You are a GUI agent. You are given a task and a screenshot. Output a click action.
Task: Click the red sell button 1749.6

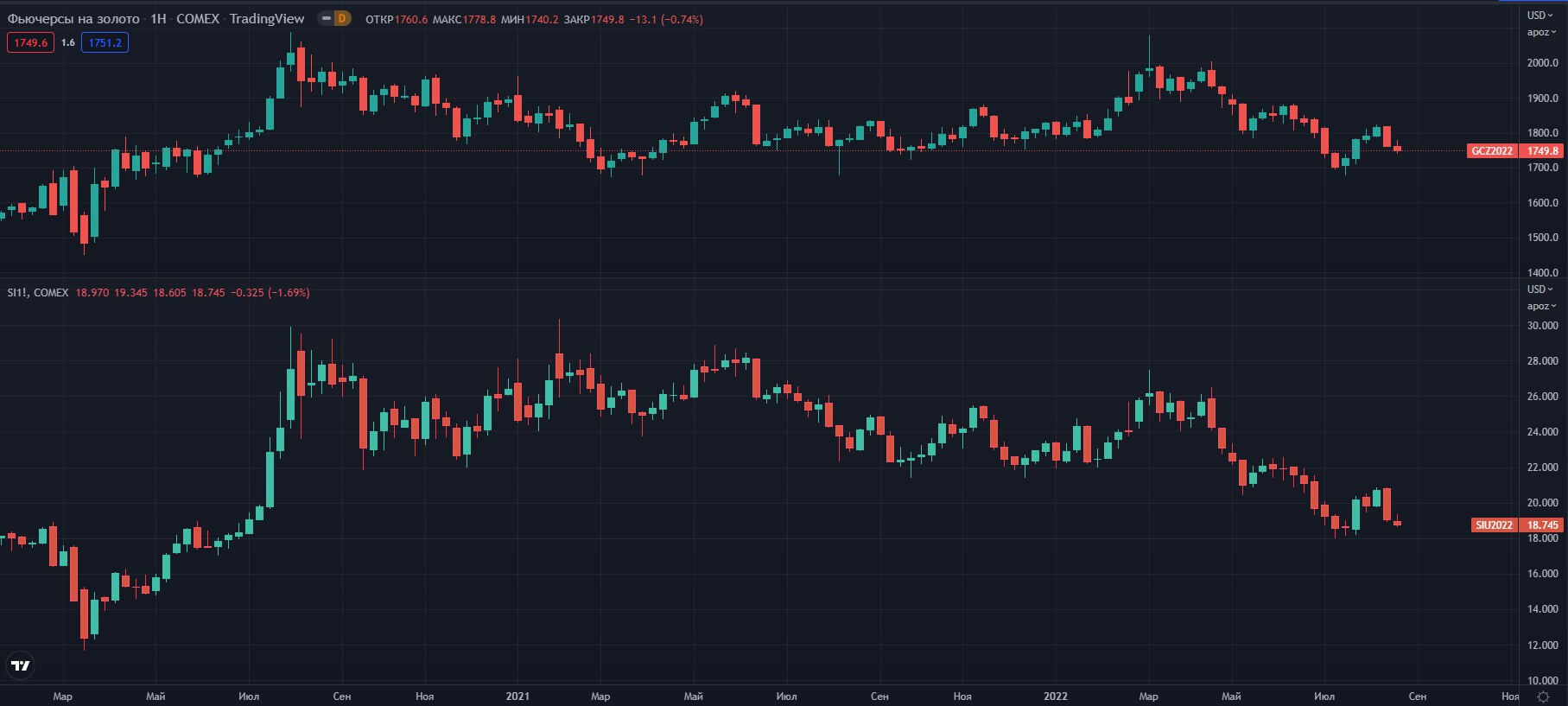tap(31, 42)
